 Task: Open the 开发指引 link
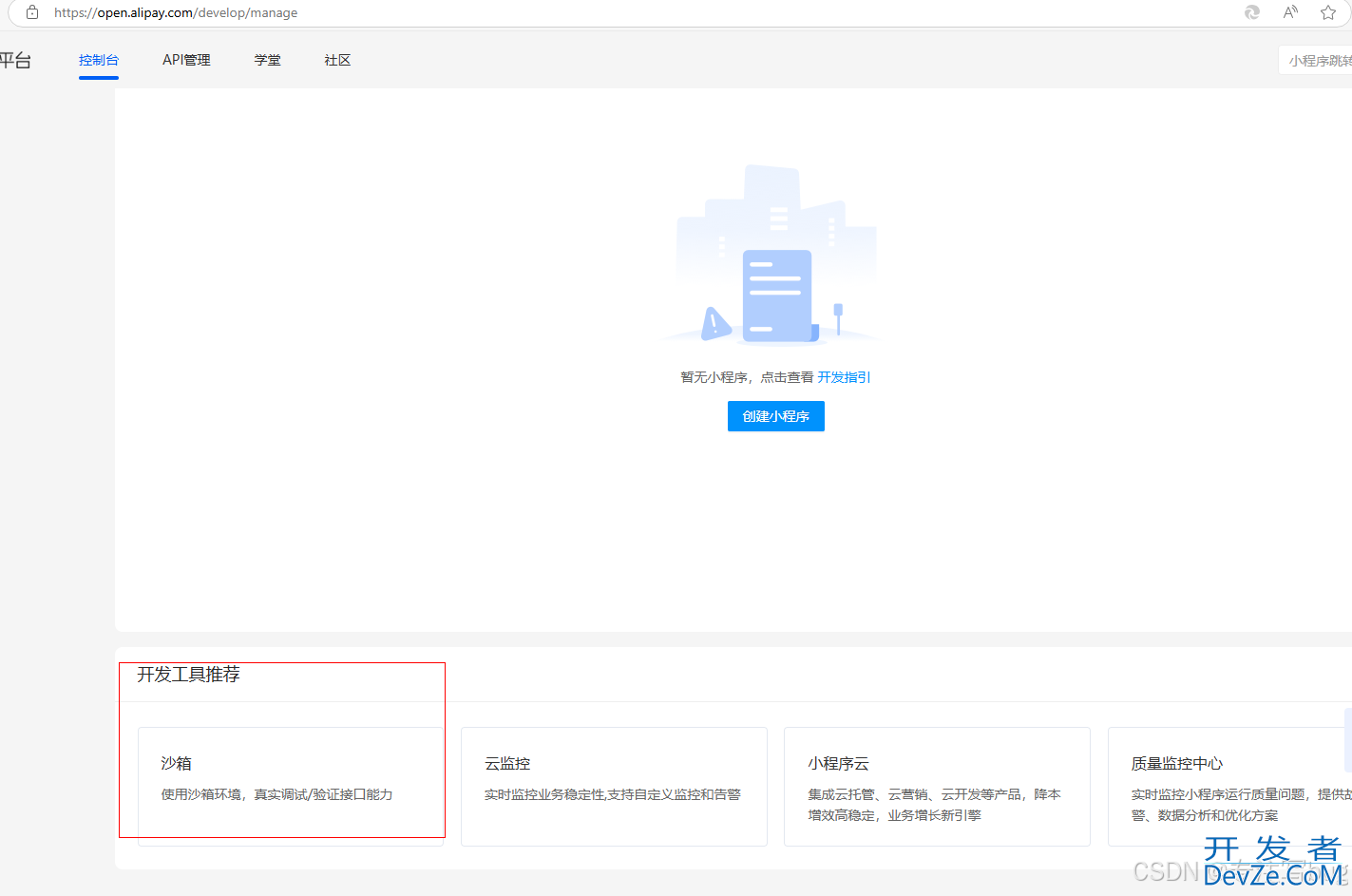click(x=845, y=377)
